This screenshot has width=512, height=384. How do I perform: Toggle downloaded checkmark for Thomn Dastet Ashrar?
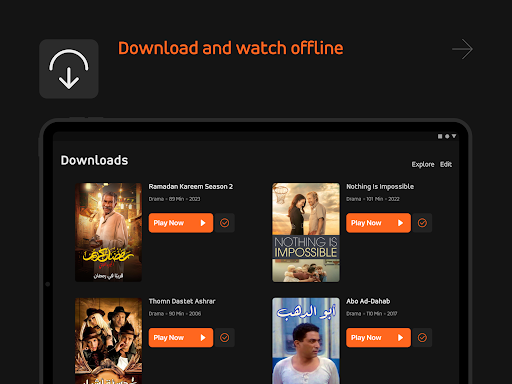click(x=225, y=337)
